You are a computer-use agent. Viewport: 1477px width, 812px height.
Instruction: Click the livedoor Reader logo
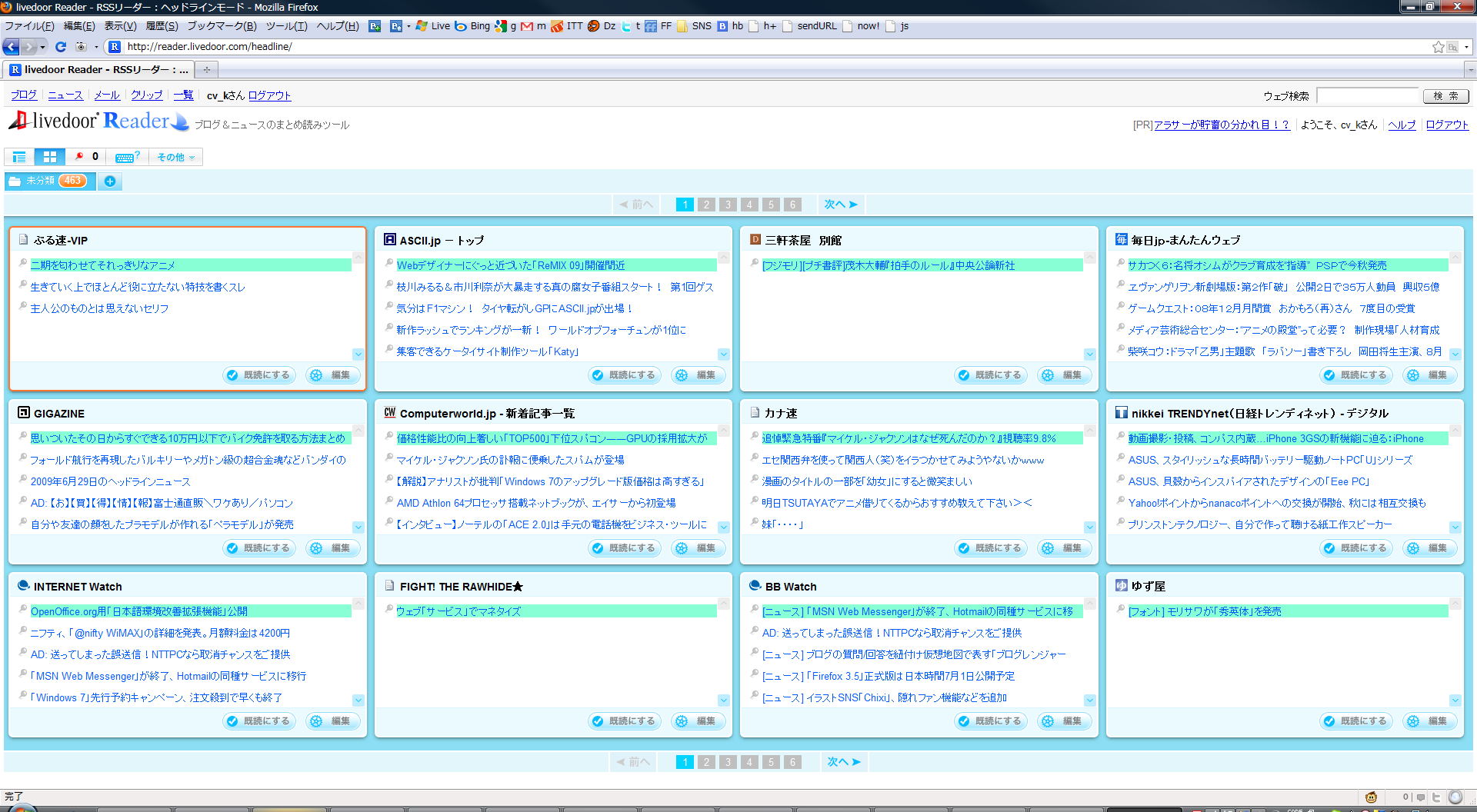(x=98, y=121)
